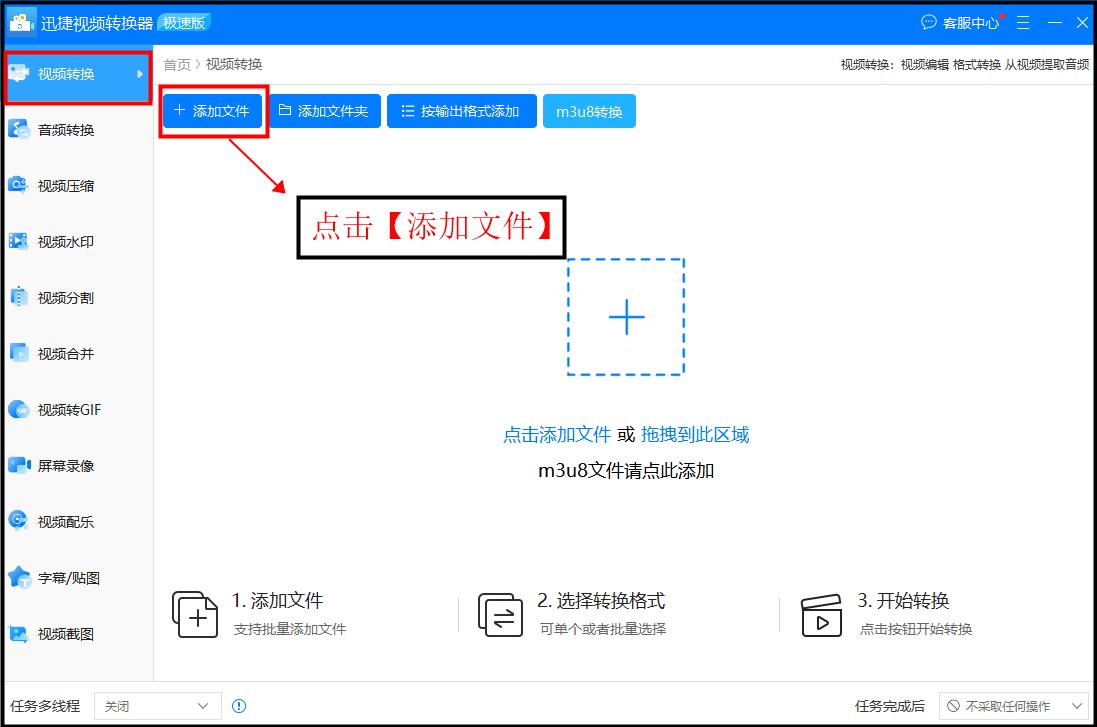Open the hamburger menu beside minimize

(1022, 22)
